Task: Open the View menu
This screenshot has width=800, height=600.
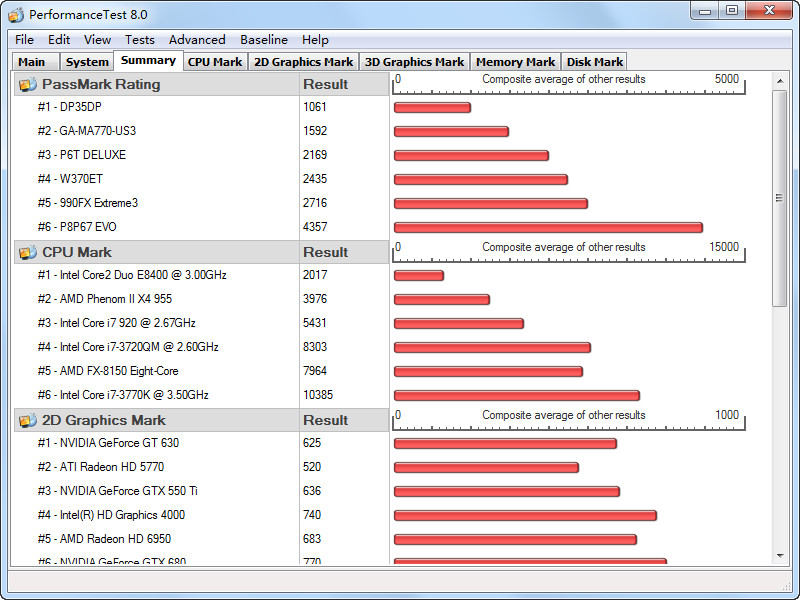Action: click(x=97, y=40)
